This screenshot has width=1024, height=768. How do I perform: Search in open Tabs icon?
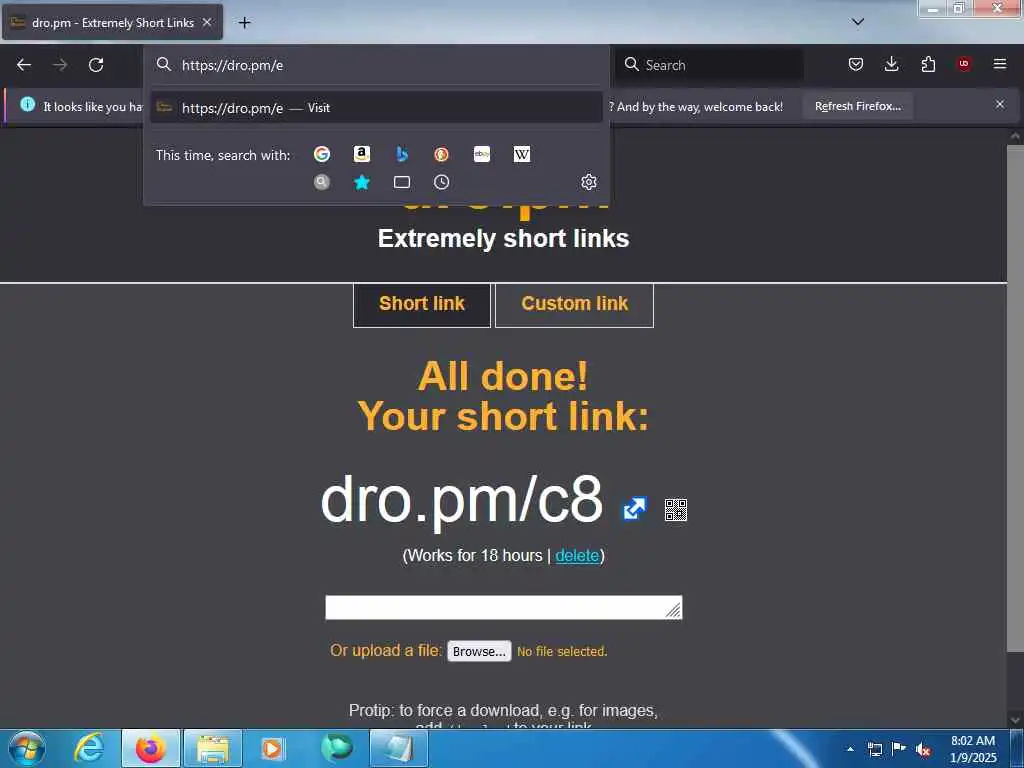402,182
